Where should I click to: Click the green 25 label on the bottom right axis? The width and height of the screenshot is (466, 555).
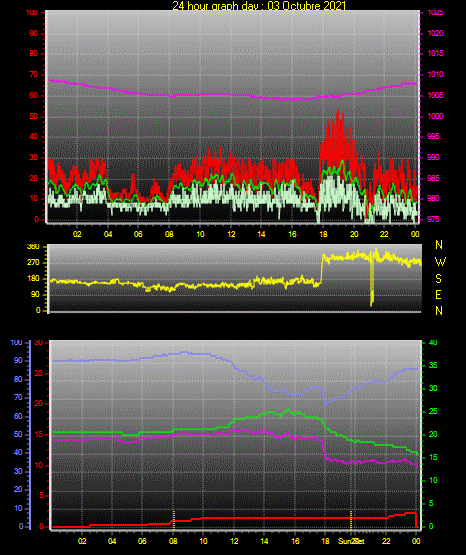433,411
